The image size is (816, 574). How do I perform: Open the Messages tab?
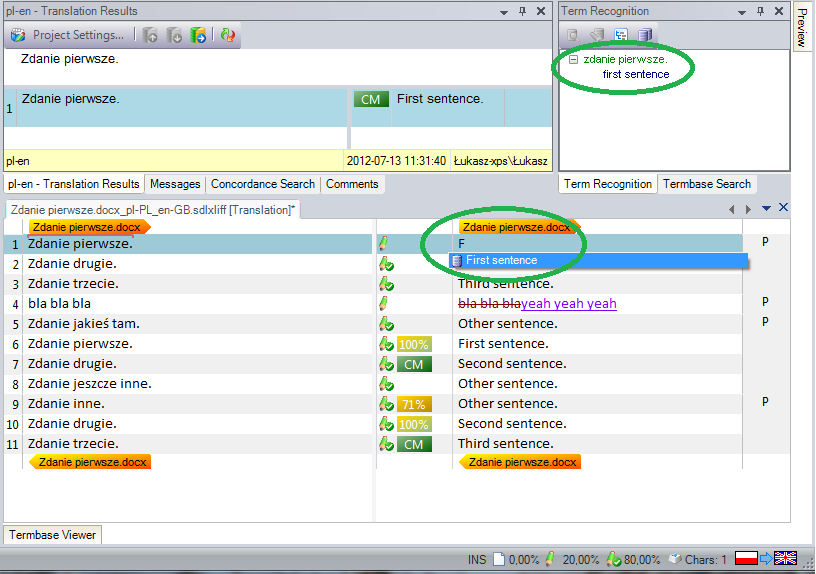175,184
